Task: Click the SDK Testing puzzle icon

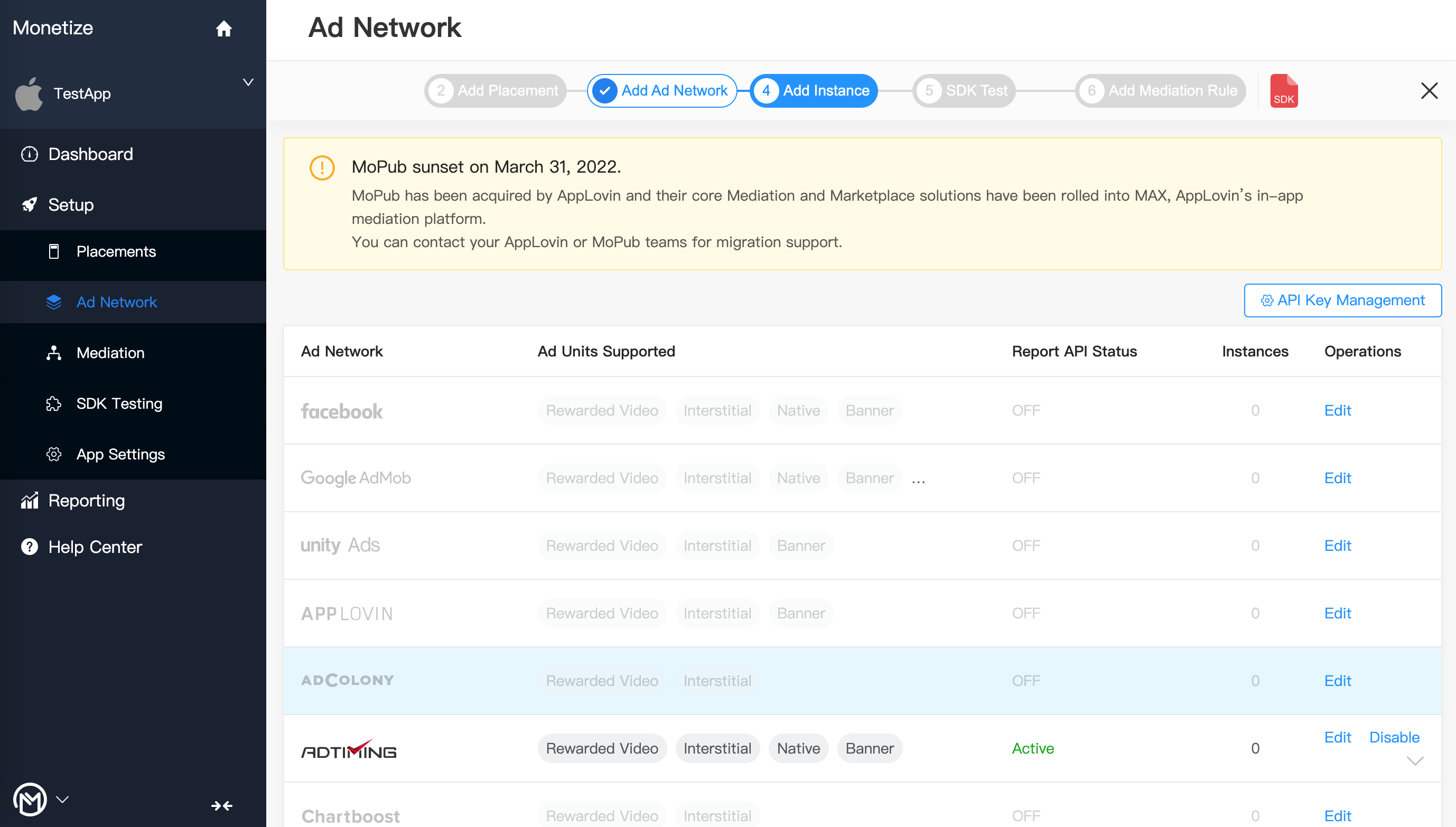Action: coord(54,403)
